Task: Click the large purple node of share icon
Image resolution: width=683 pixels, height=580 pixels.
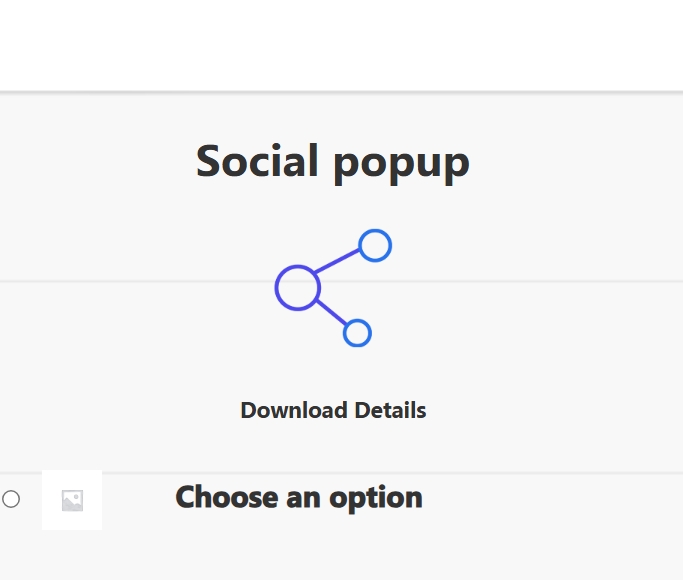Action: click(x=298, y=288)
